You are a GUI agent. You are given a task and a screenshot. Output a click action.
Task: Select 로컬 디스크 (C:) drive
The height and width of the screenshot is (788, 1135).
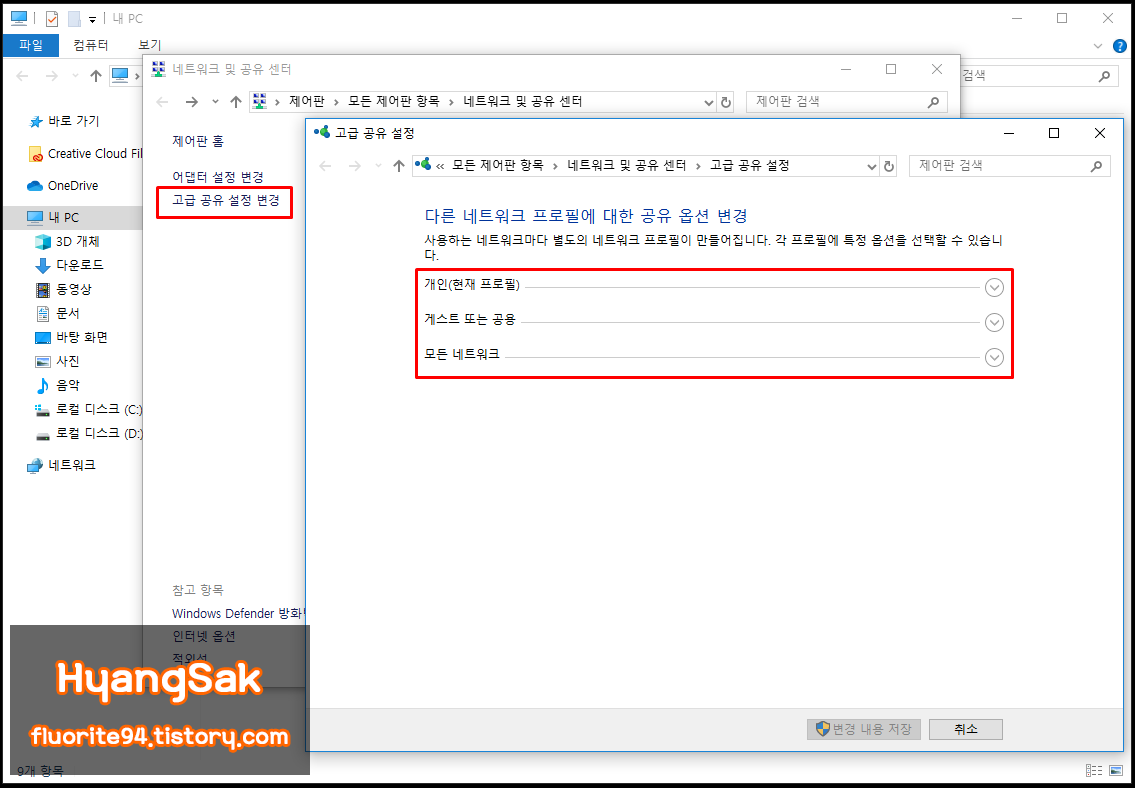point(88,410)
